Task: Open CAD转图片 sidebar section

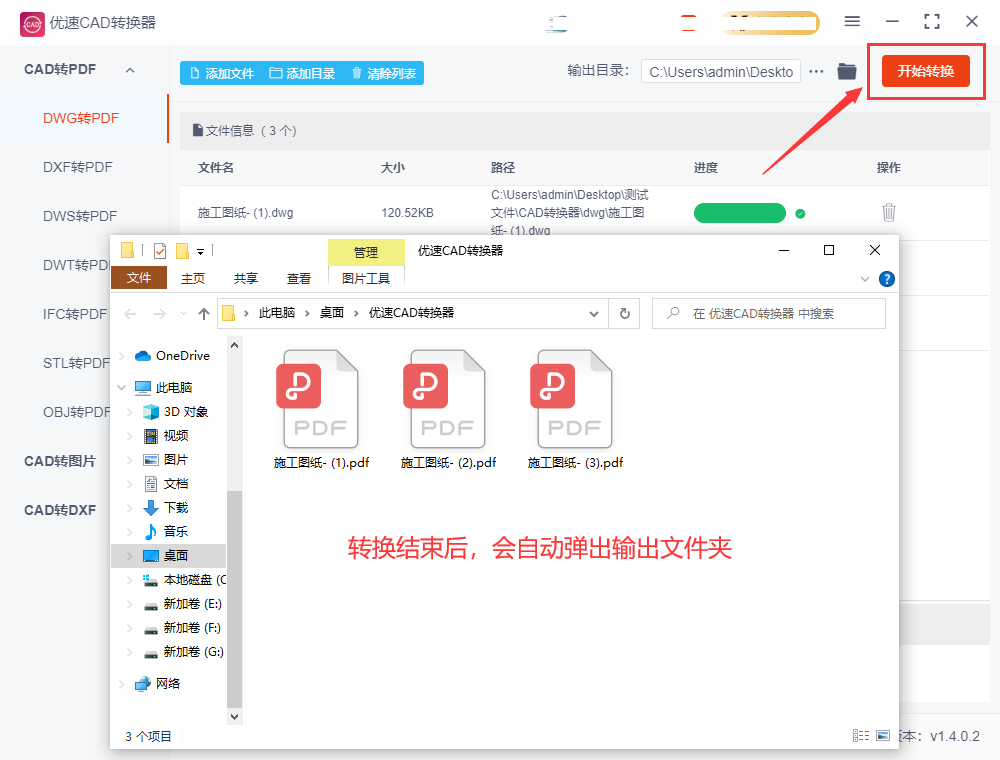Action: point(60,461)
